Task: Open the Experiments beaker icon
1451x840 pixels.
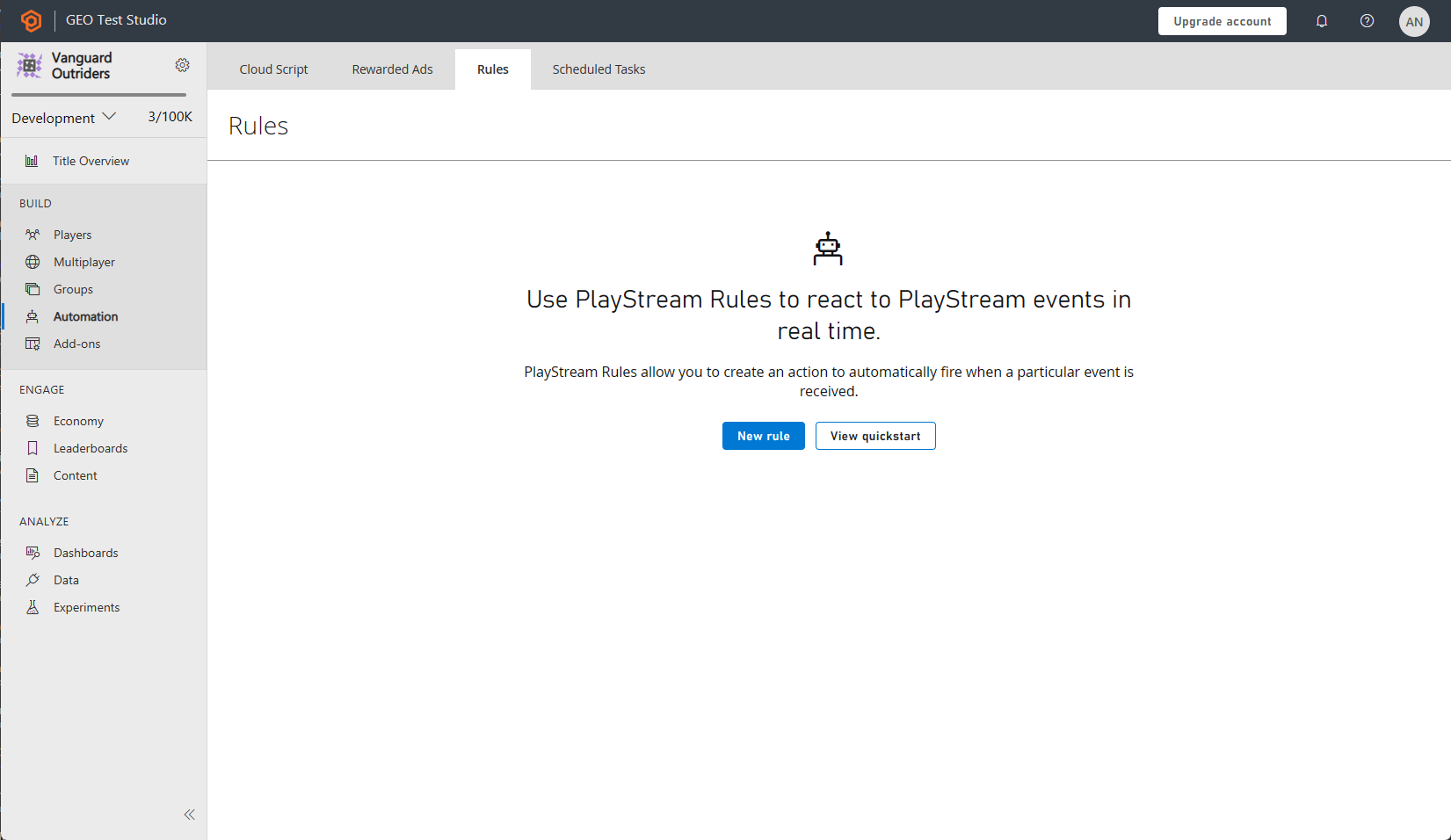Action: (x=33, y=606)
